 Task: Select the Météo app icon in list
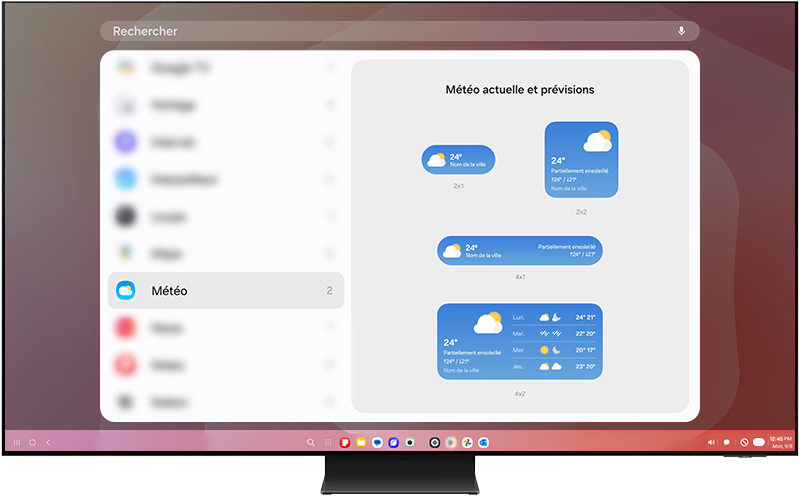tap(125, 291)
